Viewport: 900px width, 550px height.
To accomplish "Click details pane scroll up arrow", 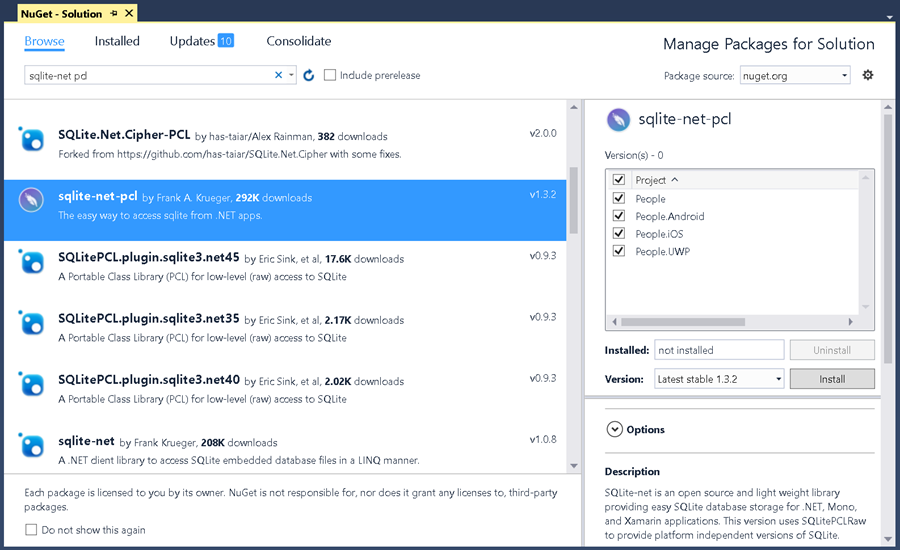I will [888, 107].
